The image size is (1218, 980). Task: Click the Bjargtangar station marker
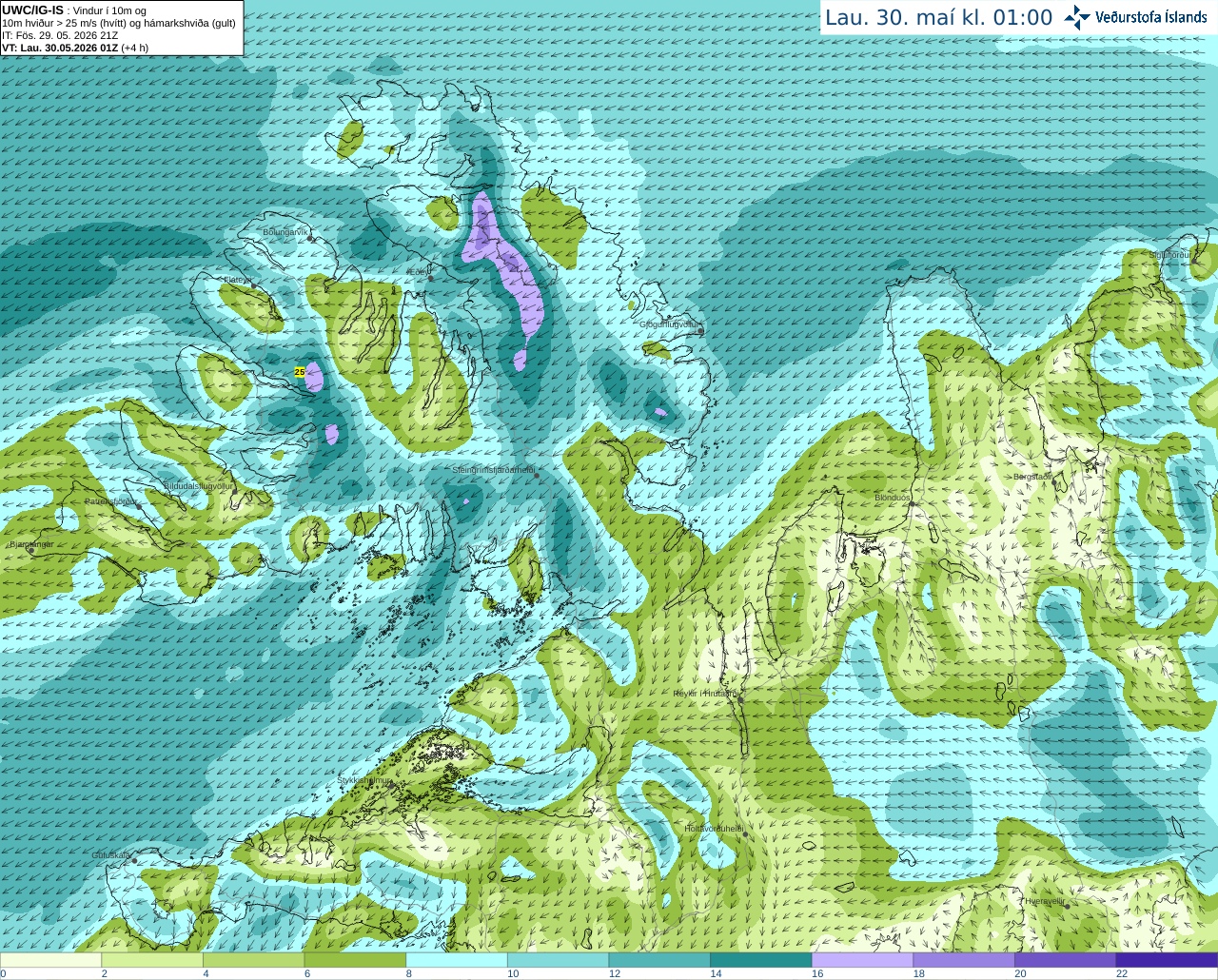[32, 550]
